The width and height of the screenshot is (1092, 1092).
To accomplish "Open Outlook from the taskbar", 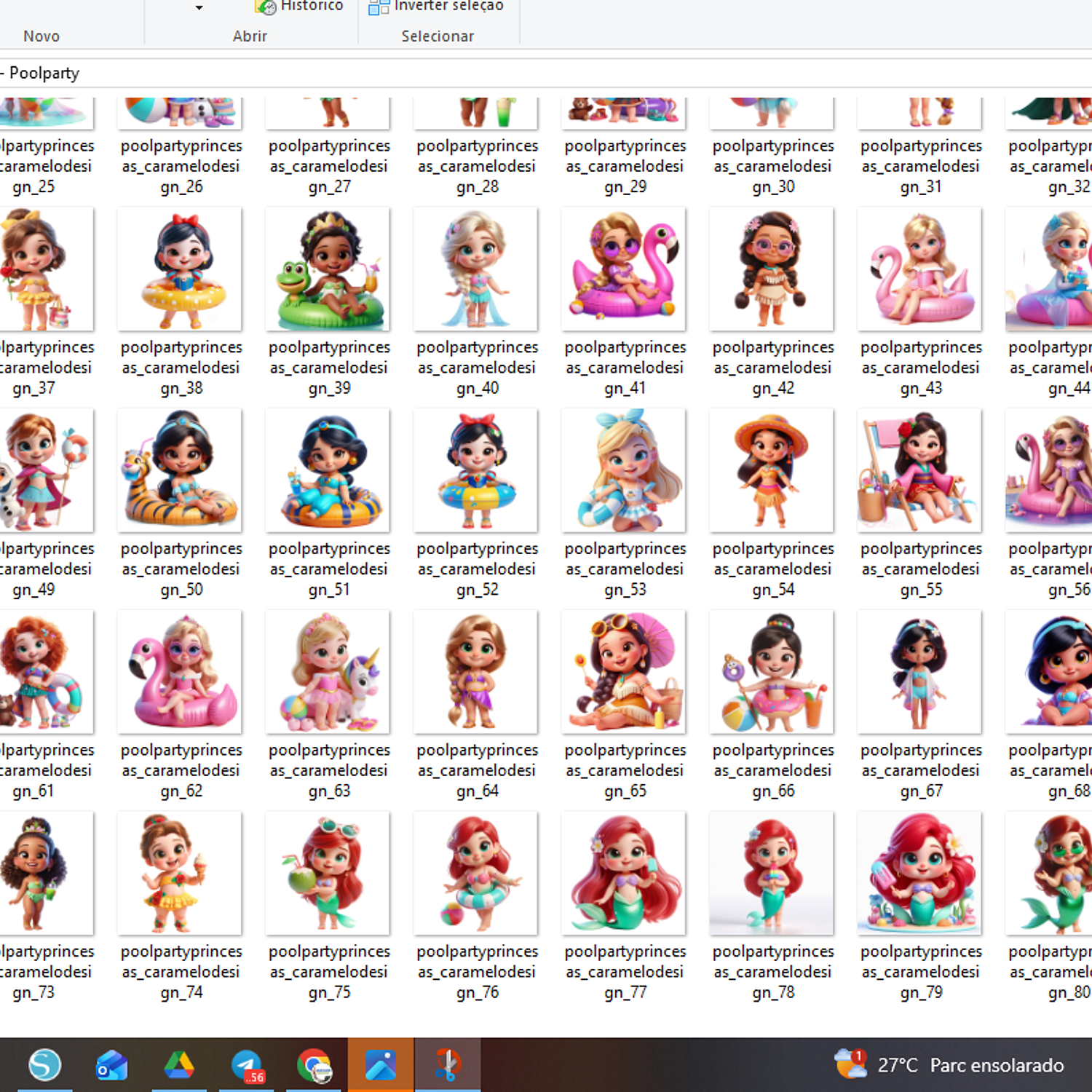I will [111, 1065].
